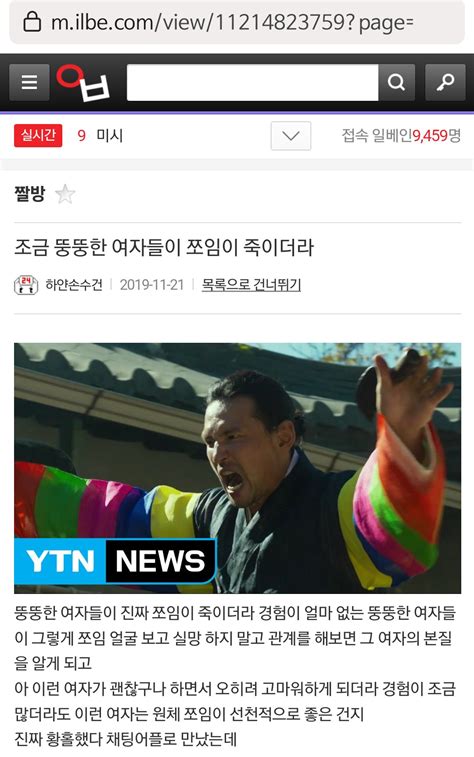Select the trending keyword 미시
Screen dimensions: 474x757
110,136
